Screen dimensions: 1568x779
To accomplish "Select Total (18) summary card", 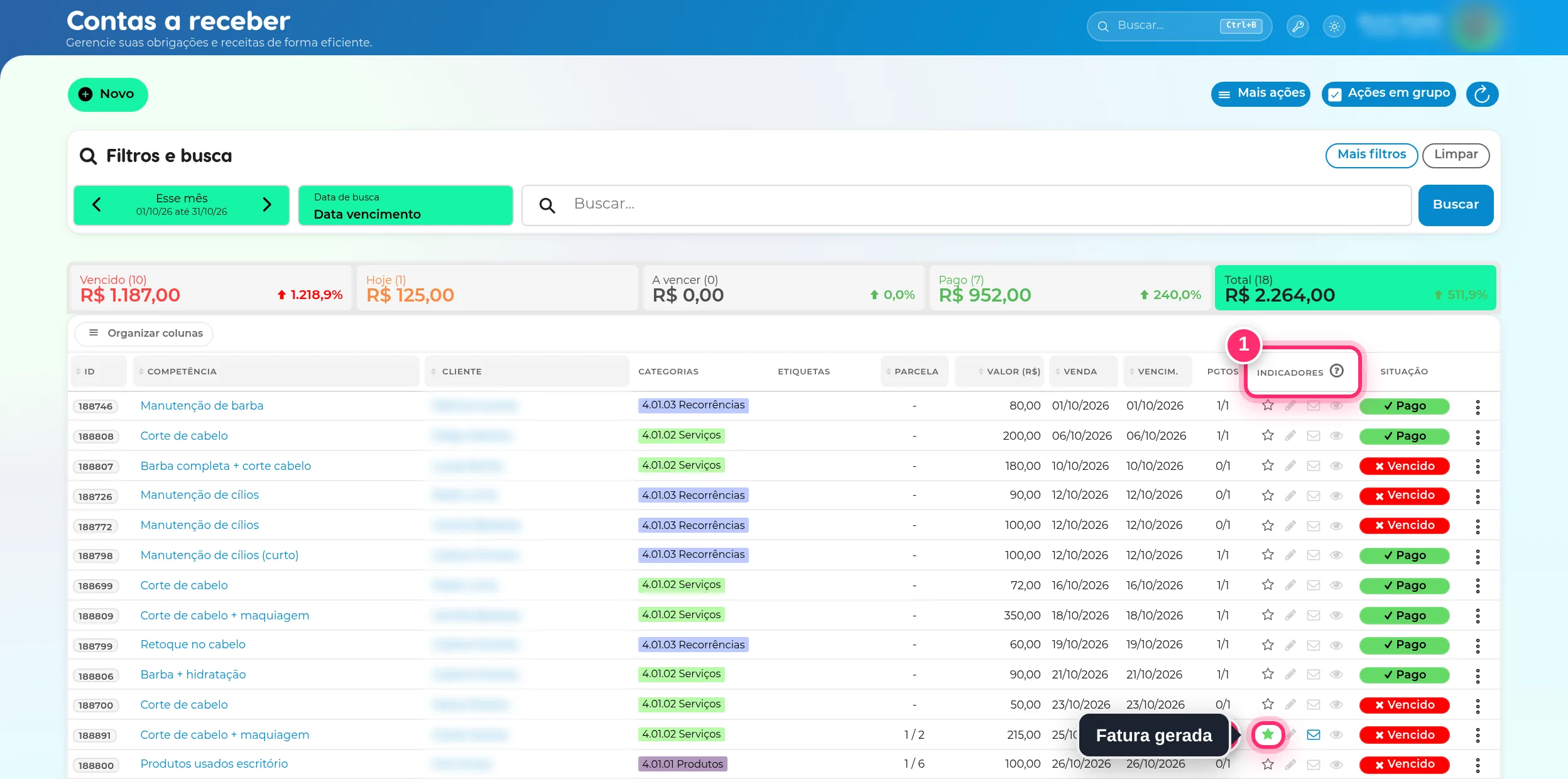I will click(x=1355, y=288).
